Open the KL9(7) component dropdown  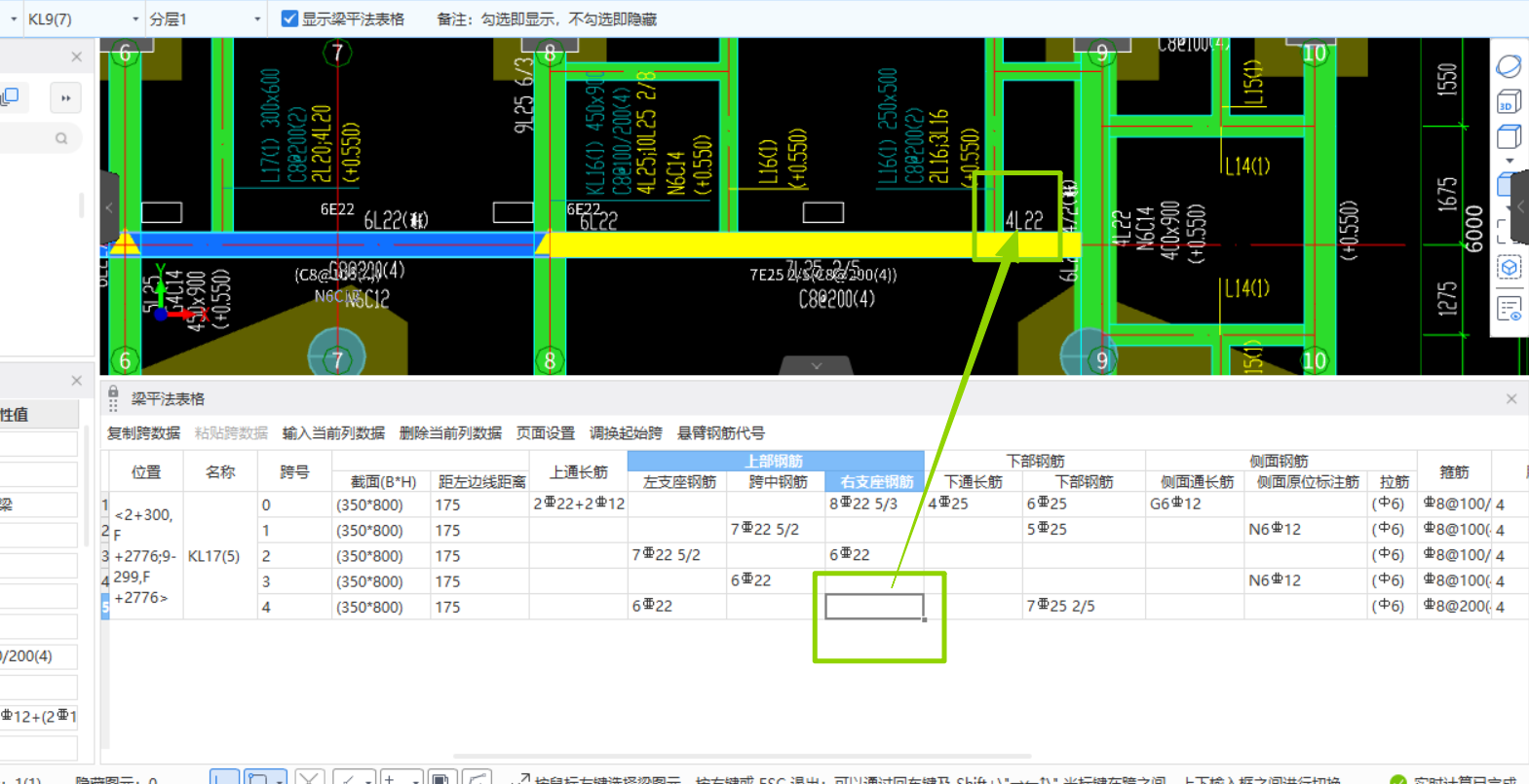(x=135, y=19)
